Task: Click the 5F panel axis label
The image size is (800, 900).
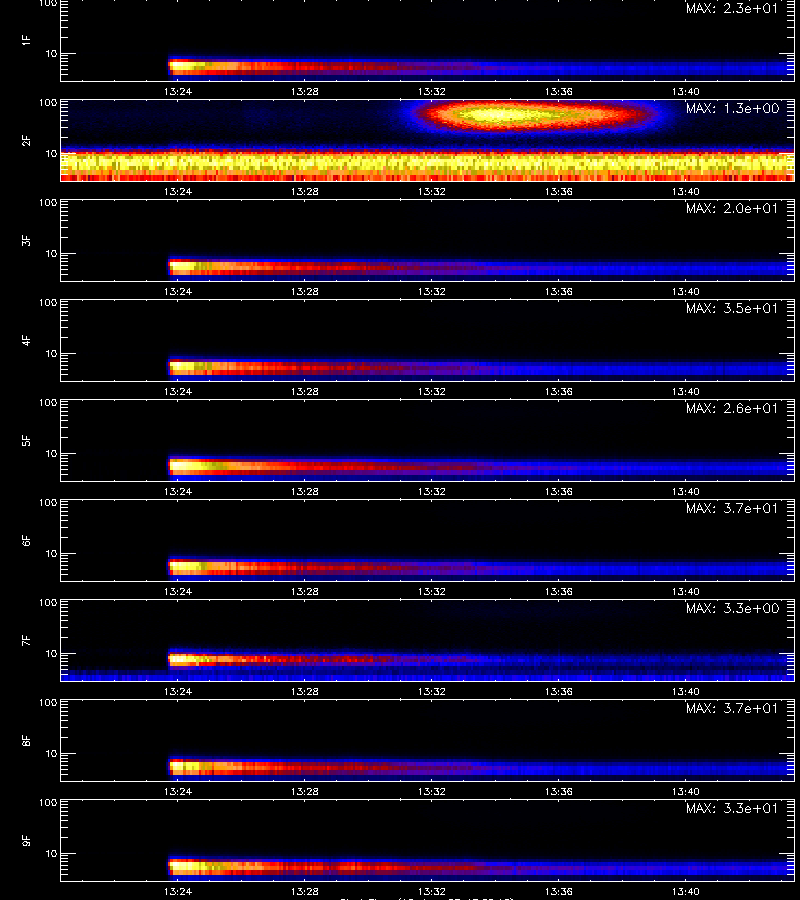Action: (x=26, y=441)
